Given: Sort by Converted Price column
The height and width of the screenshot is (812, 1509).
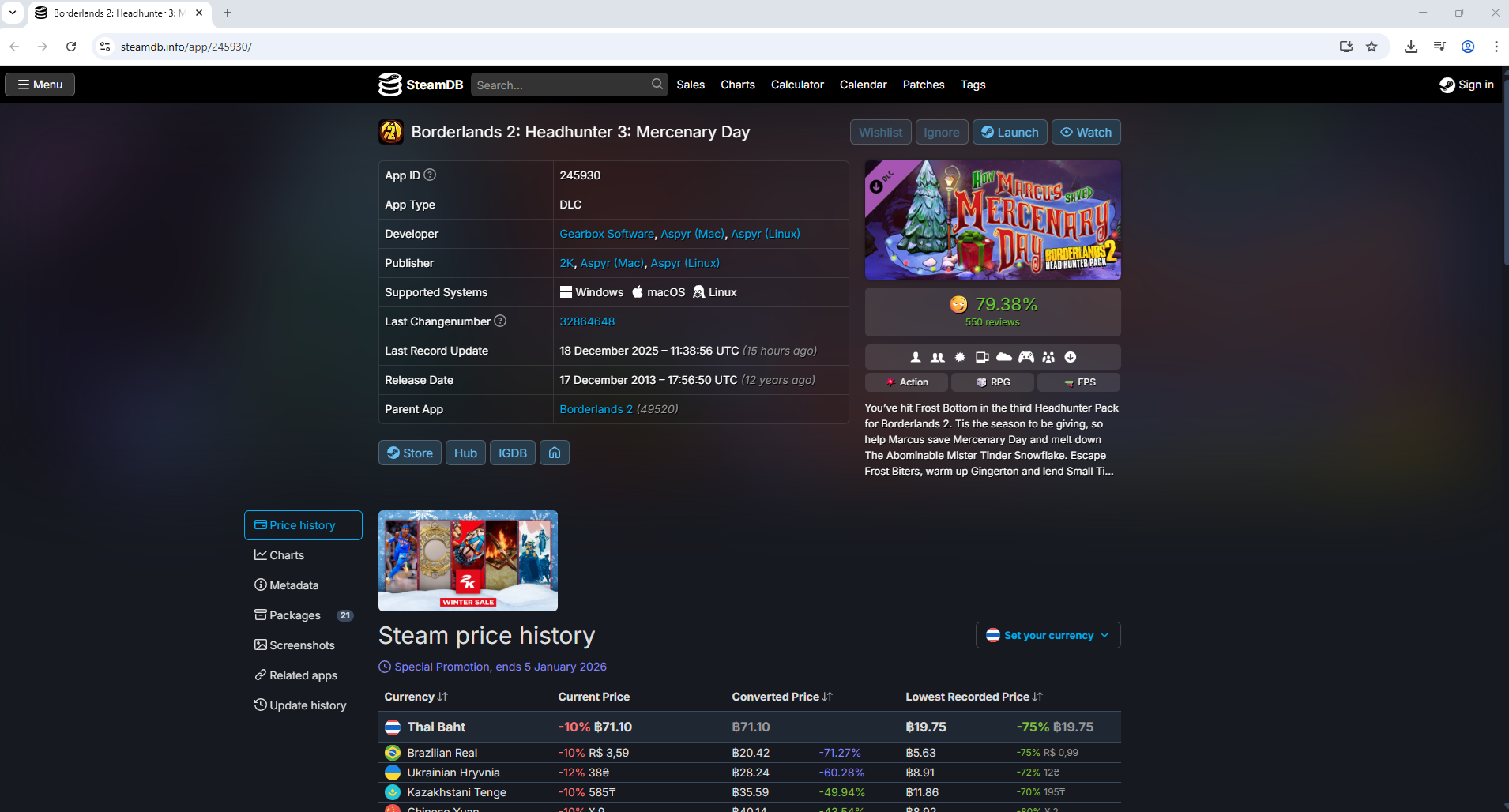Looking at the screenshot, I should 782,697.
